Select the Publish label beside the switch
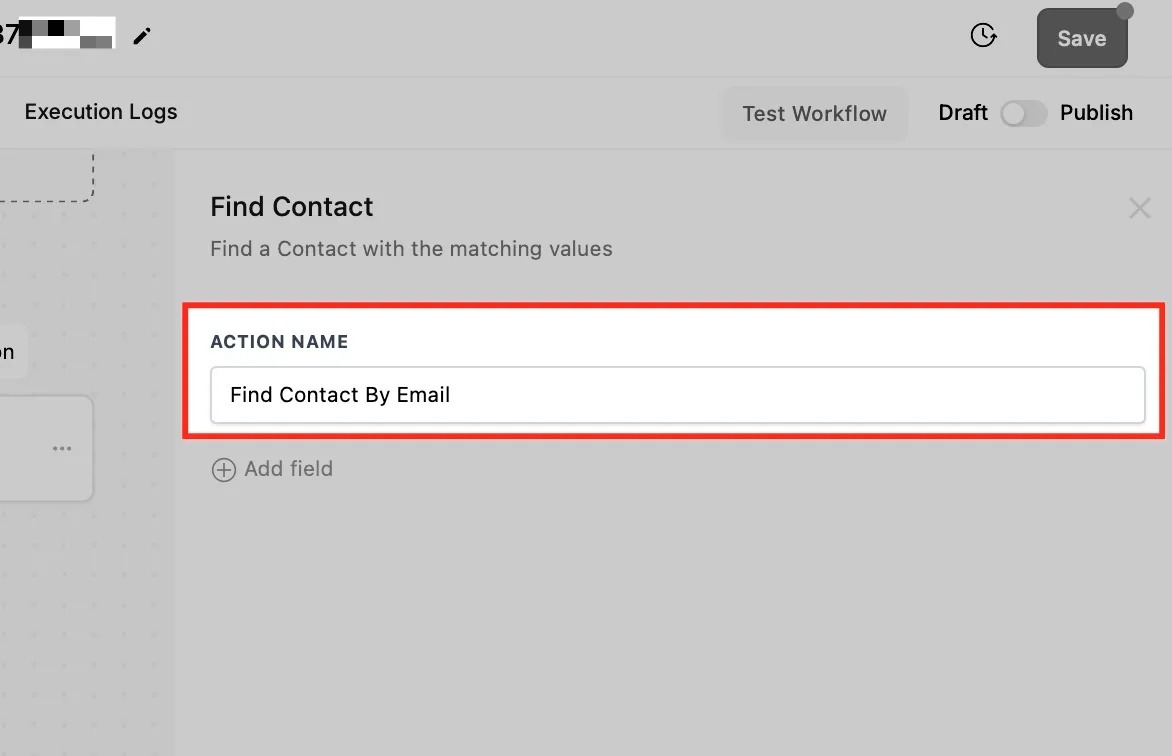The image size is (1172, 756). (1096, 113)
